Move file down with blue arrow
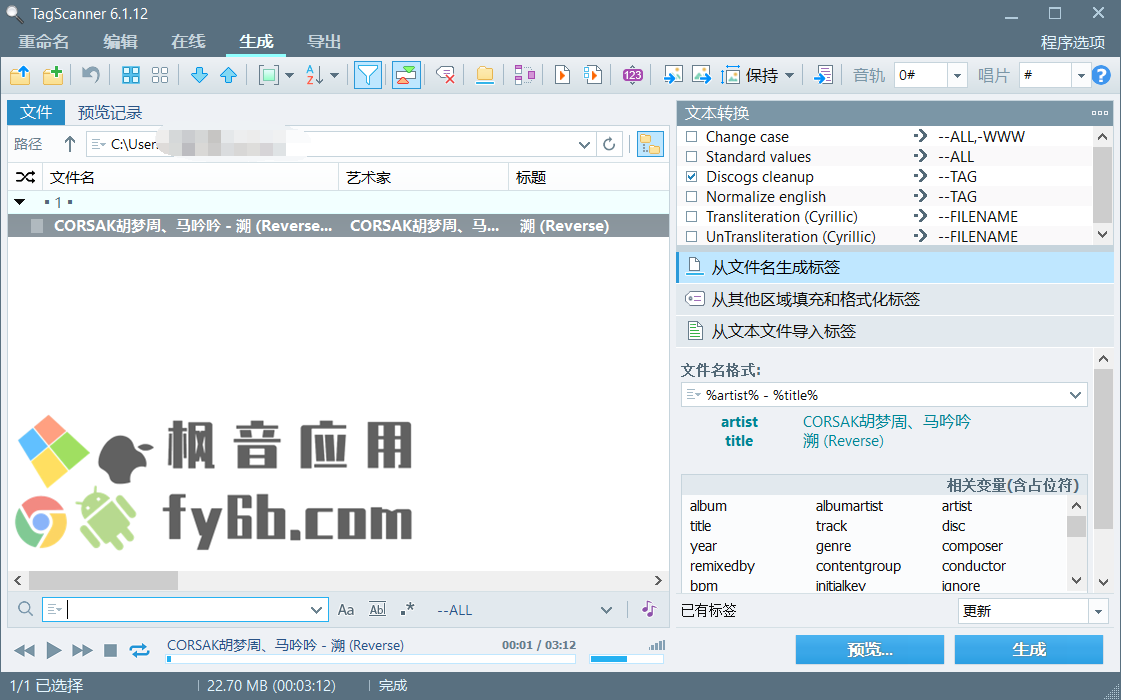1121x700 pixels. [199, 74]
